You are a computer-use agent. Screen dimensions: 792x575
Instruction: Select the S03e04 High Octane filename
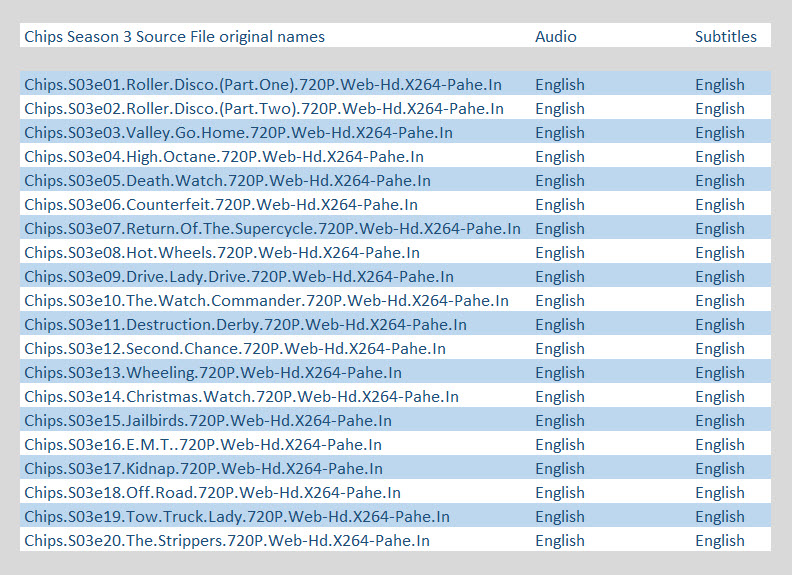(x=224, y=157)
